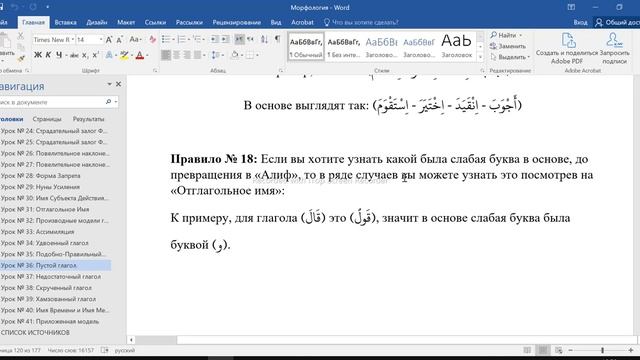
Task: Apply yellow text highlight color
Action: [x=124, y=55]
